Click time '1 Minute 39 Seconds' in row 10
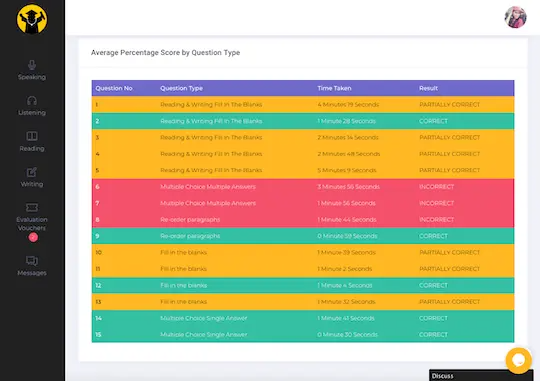The image size is (540, 381). tap(346, 253)
